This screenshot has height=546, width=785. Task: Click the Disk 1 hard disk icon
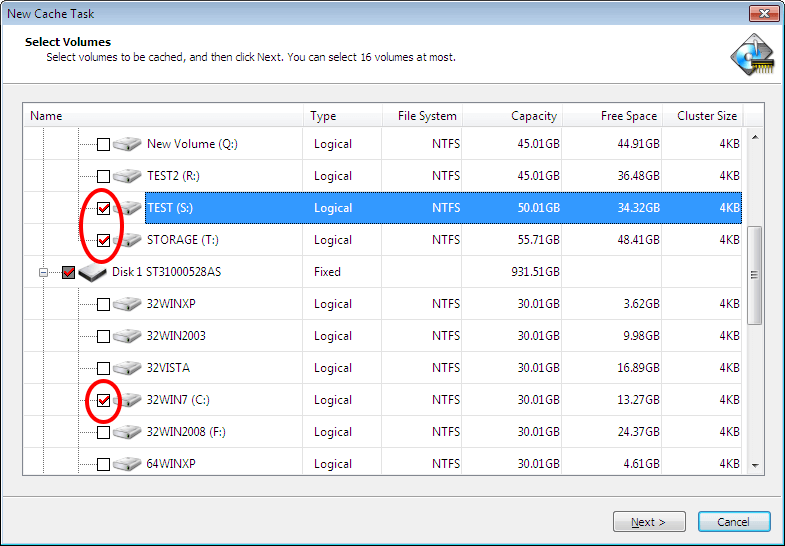(93, 273)
